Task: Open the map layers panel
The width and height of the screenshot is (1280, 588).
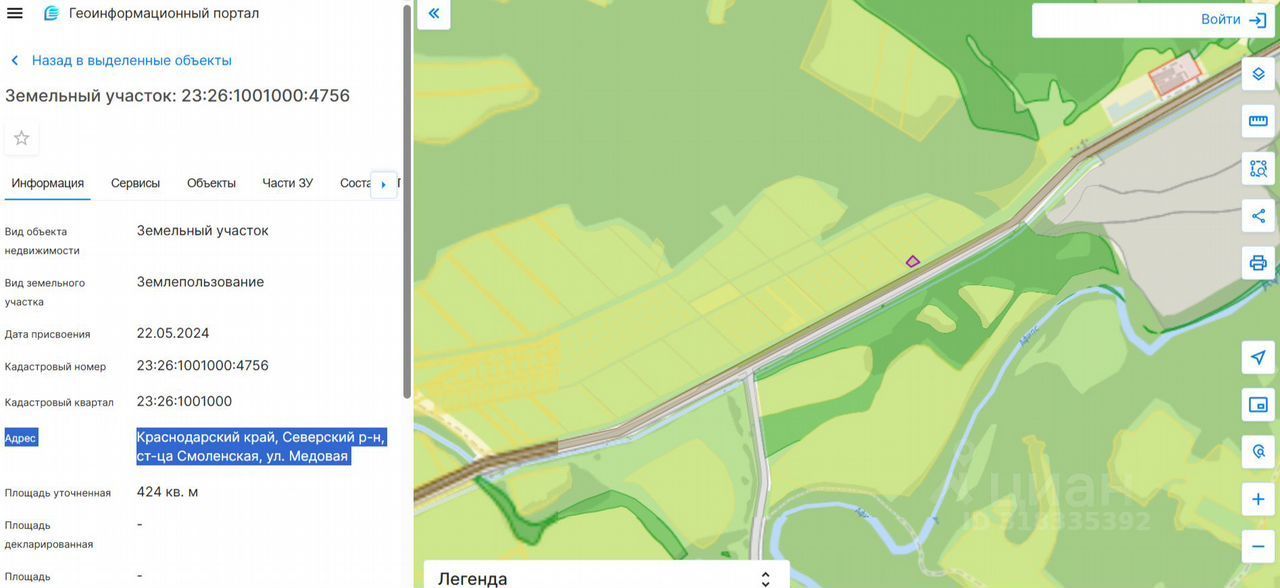Action: [x=1258, y=75]
